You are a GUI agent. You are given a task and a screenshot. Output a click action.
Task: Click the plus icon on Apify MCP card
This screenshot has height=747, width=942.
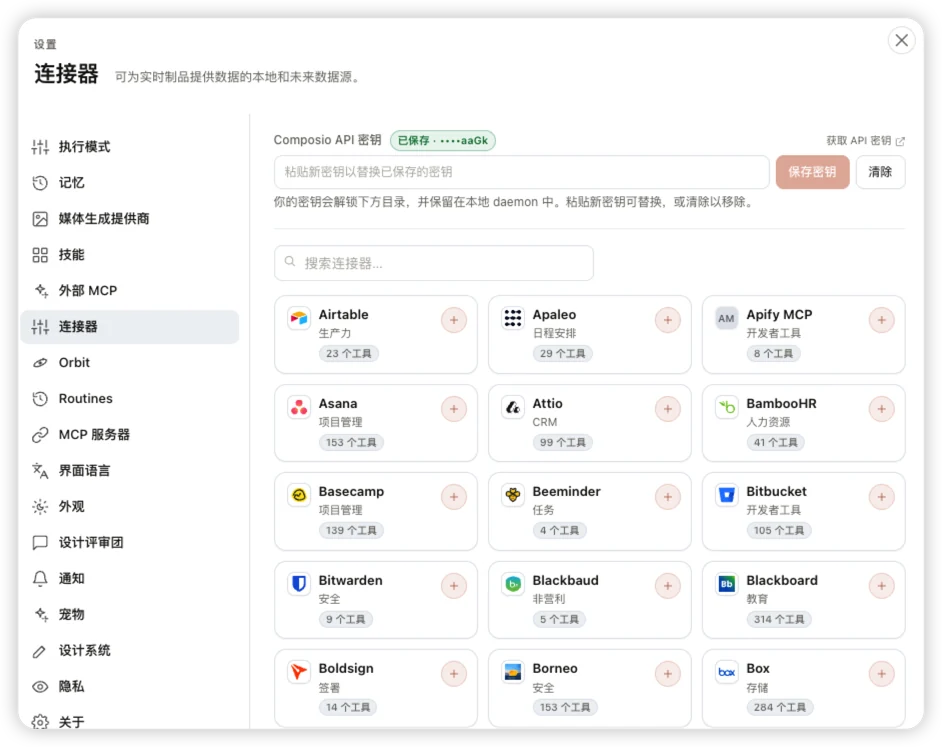(881, 320)
